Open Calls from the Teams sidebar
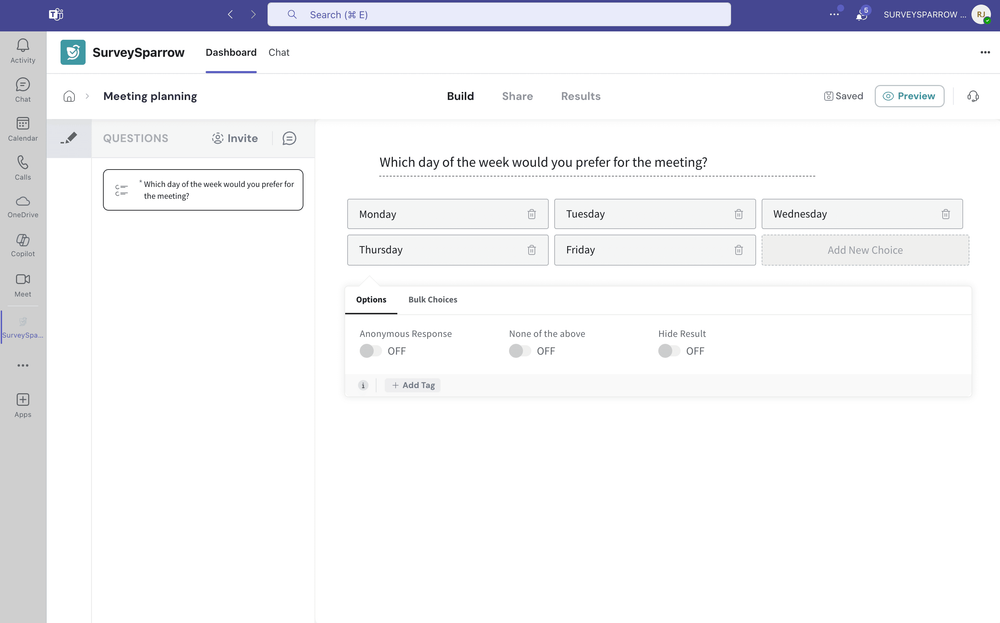 pos(22,165)
